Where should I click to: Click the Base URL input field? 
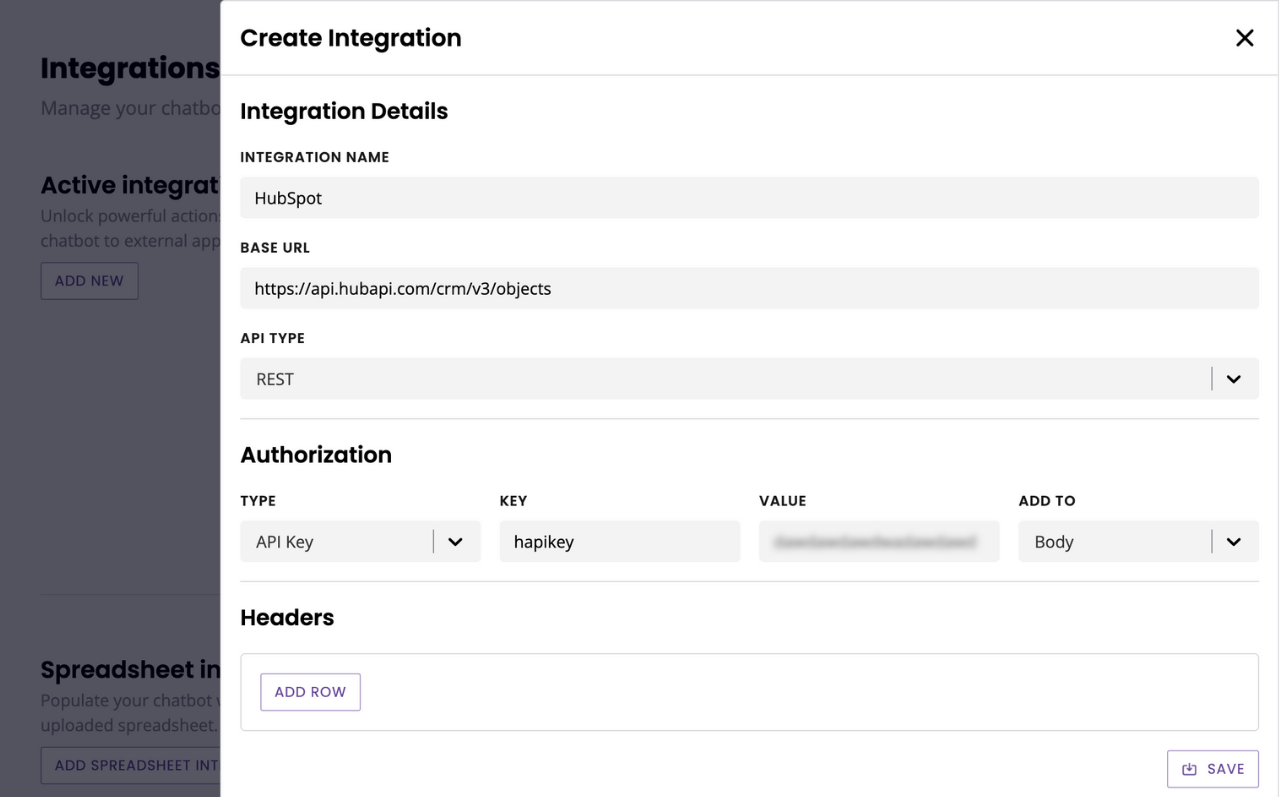point(749,288)
